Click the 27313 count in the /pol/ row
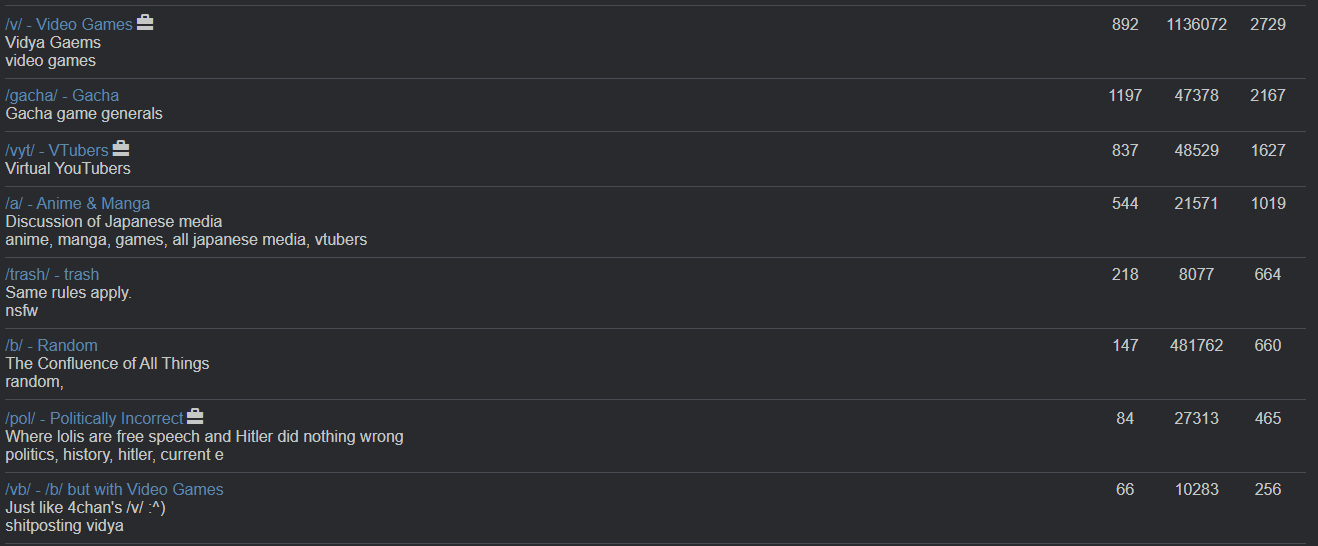The width and height of the screenshot is (1318, 546). 1196,418
